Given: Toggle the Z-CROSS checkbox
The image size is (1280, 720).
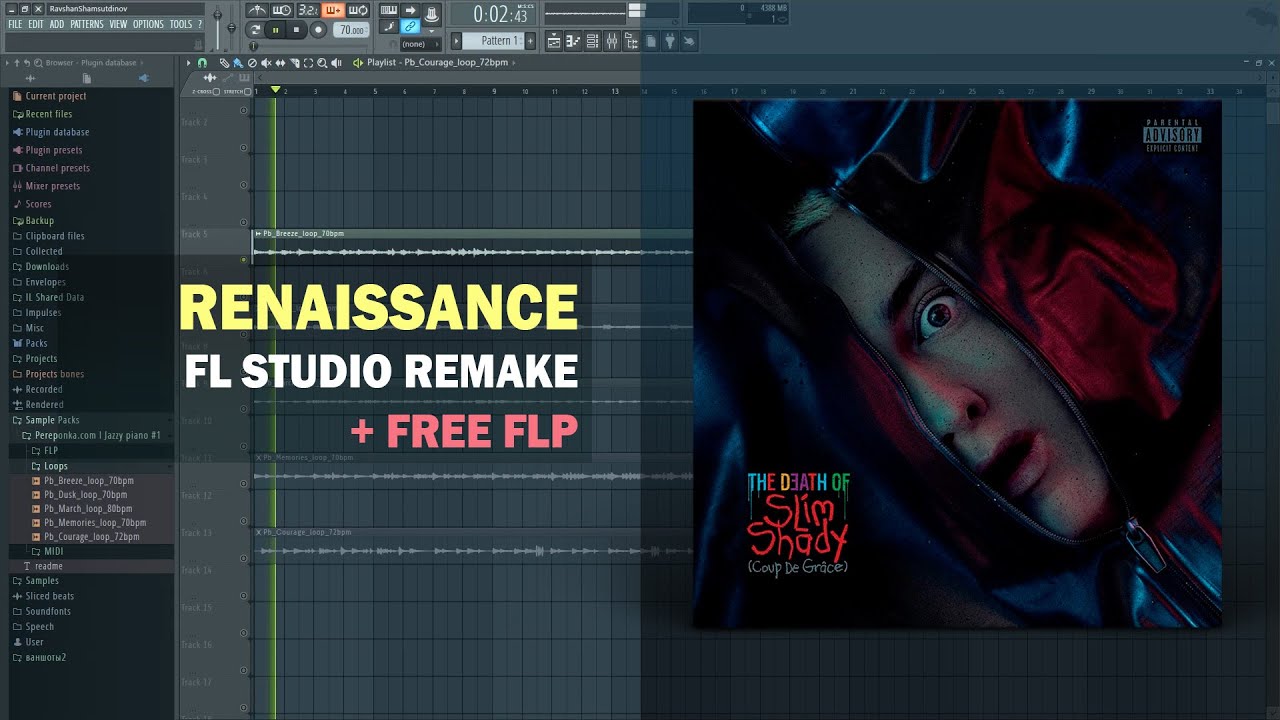Looking at the screenshot, I should pos(217,91).
